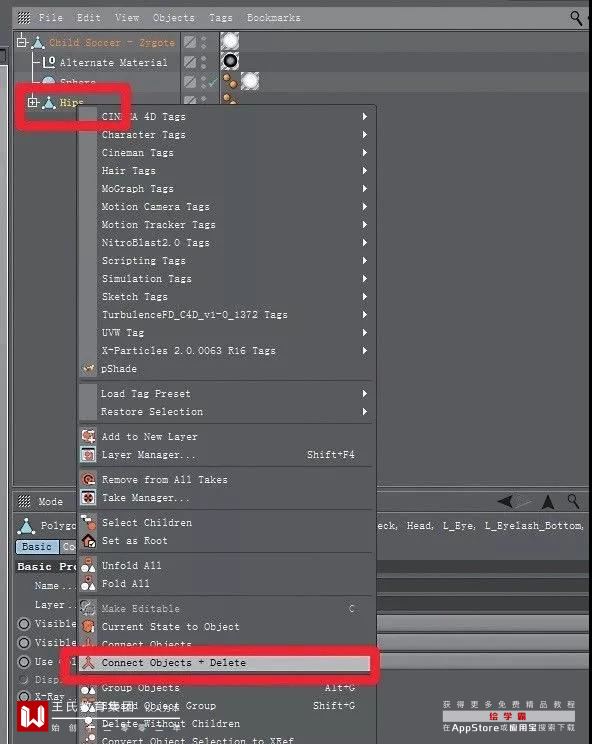
Task: Click the Unfold All icon
Action: click(88, 565)
